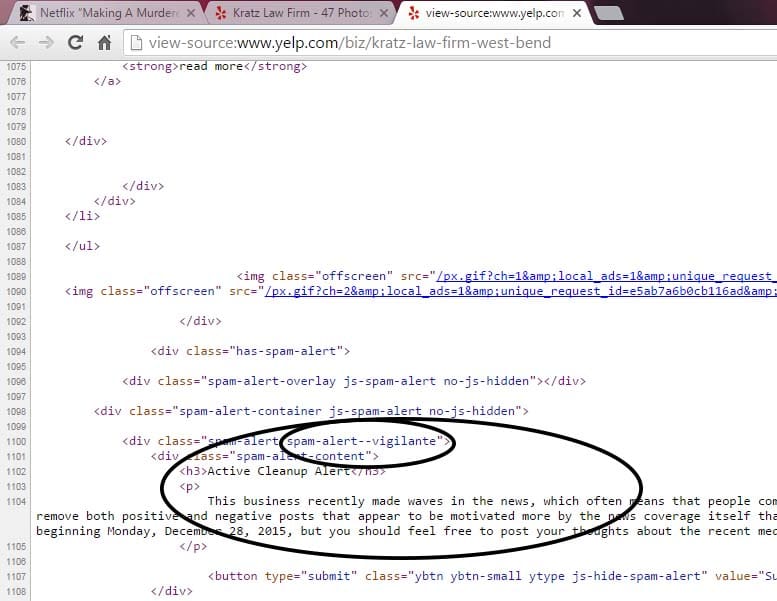Click Yelp favicon on Kratz Law Firm tab
The height and width of the screenshot is (601, 777).
221,13
